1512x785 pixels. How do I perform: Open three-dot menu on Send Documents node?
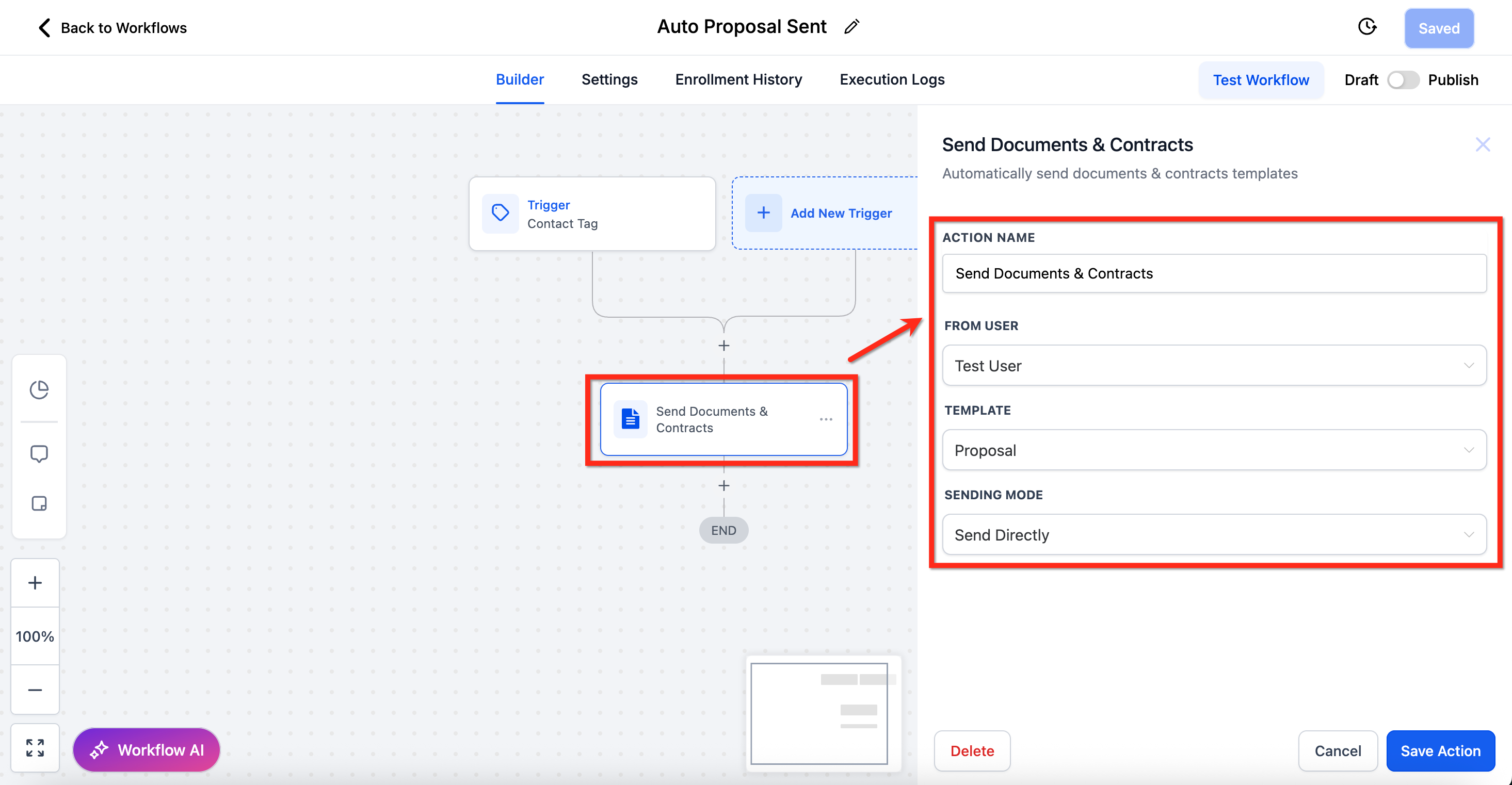[826, 419]
